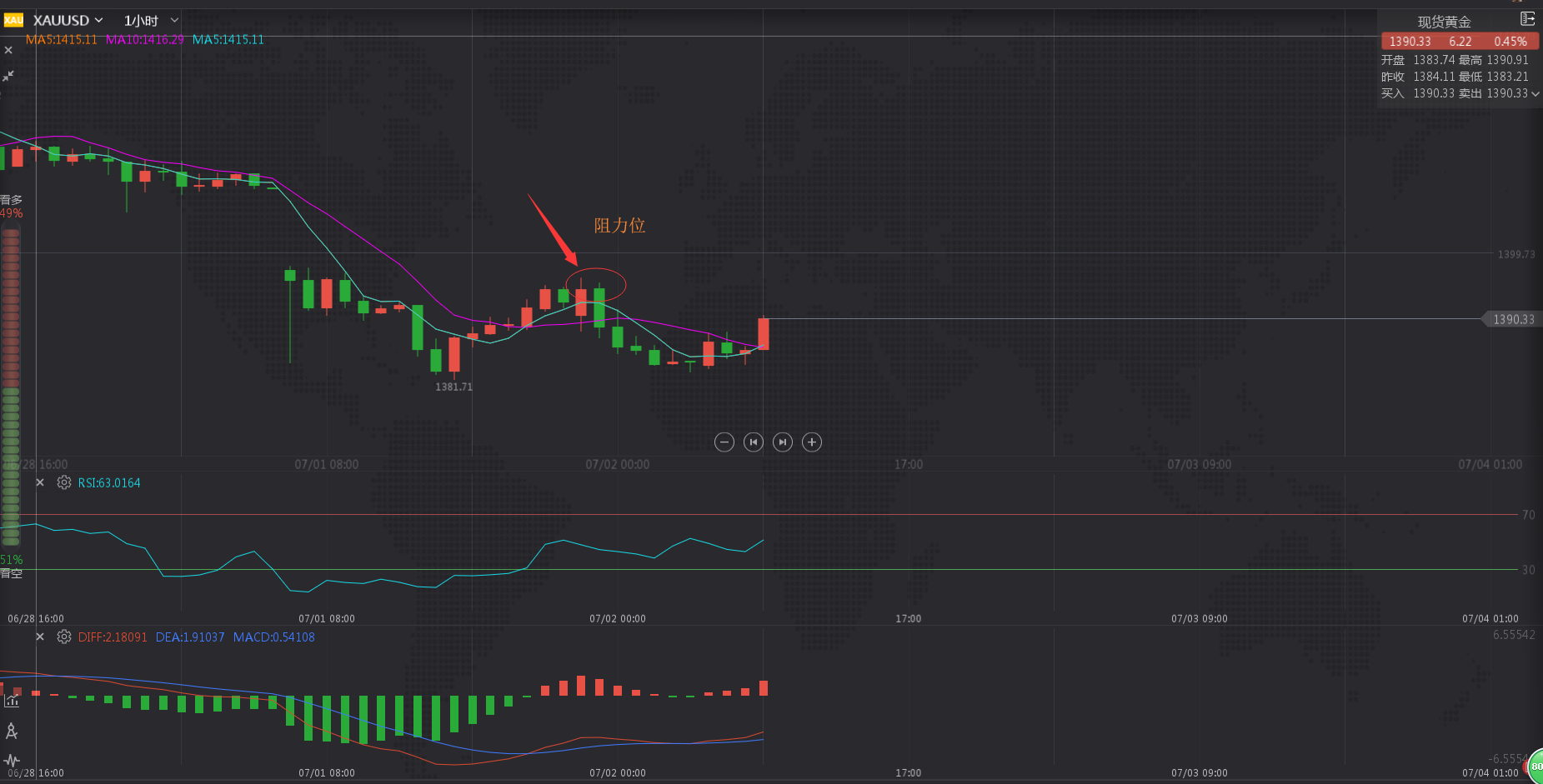Zoom in the chart with plus button

pyautogui.click(x=812, y=442)
